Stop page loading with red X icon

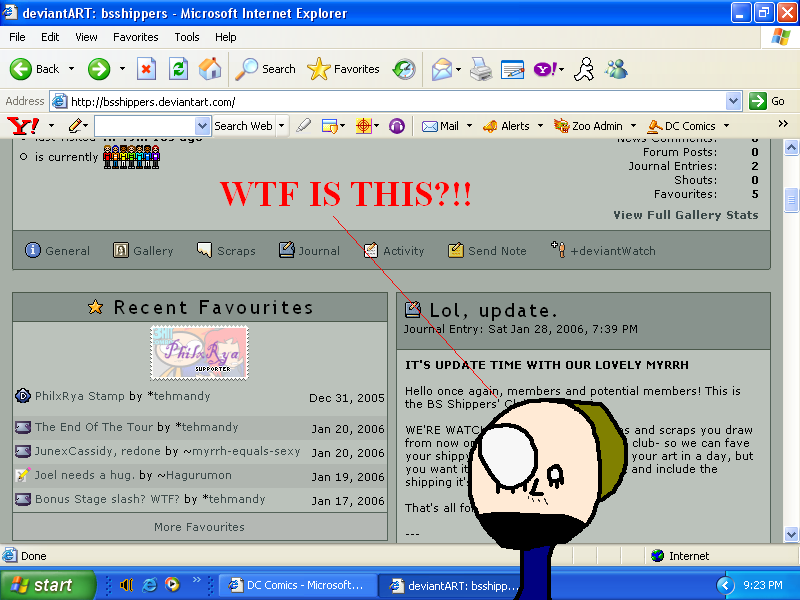point(146,69)
